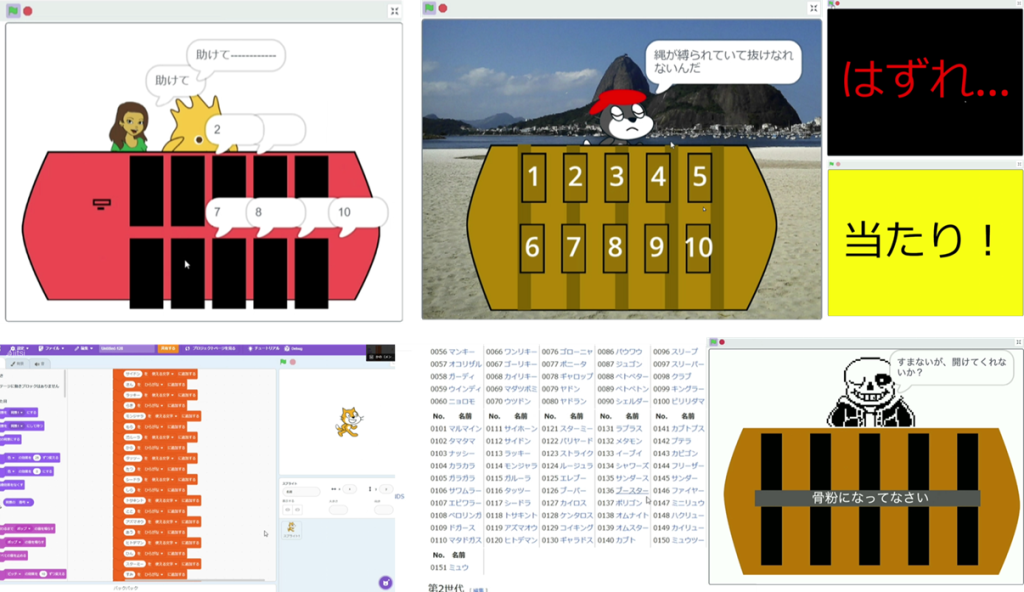Show the sprite using the open-eye toggle
The height and width of the screenshot is (592, 1024).
click(x=287, y=510)
